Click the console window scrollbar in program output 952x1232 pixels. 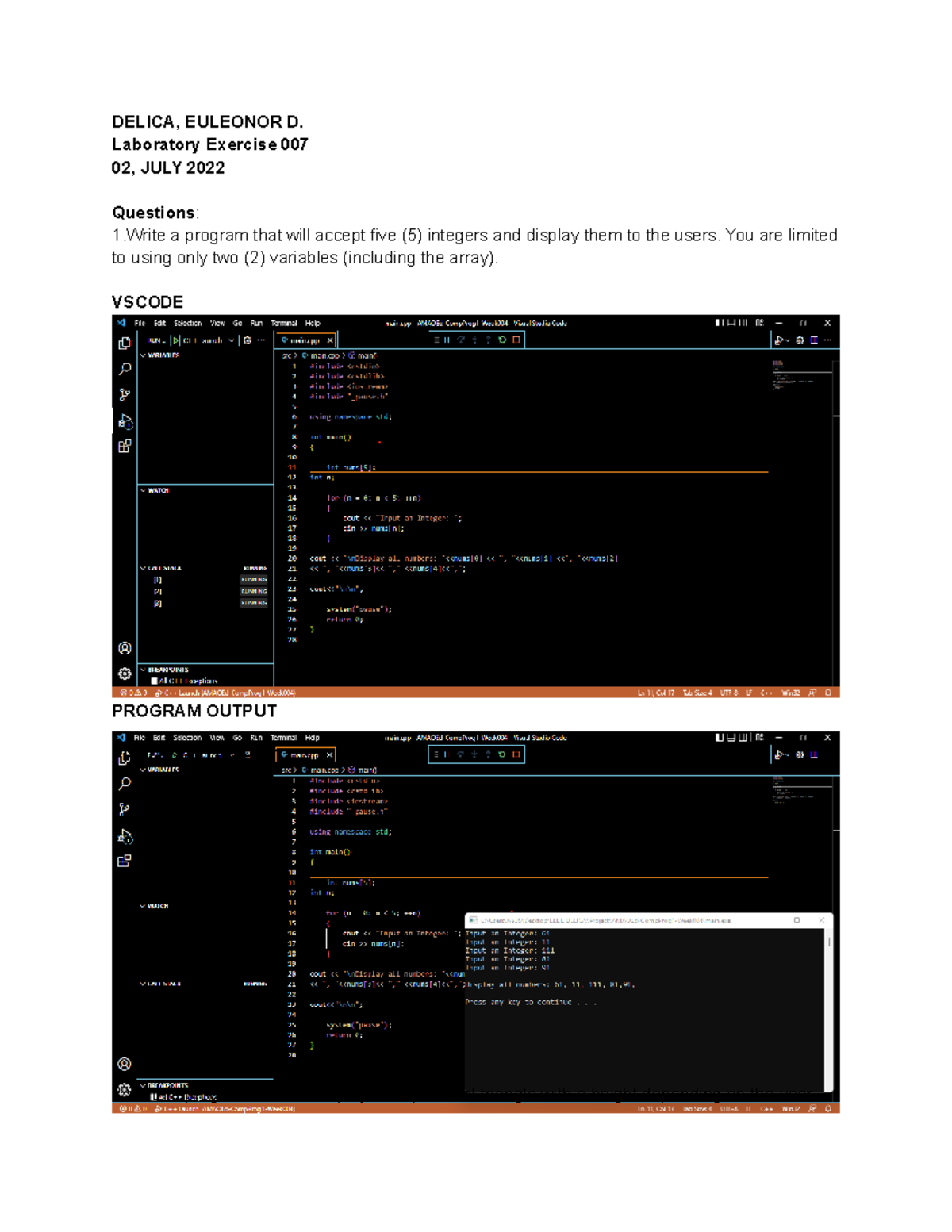point(829,942)
